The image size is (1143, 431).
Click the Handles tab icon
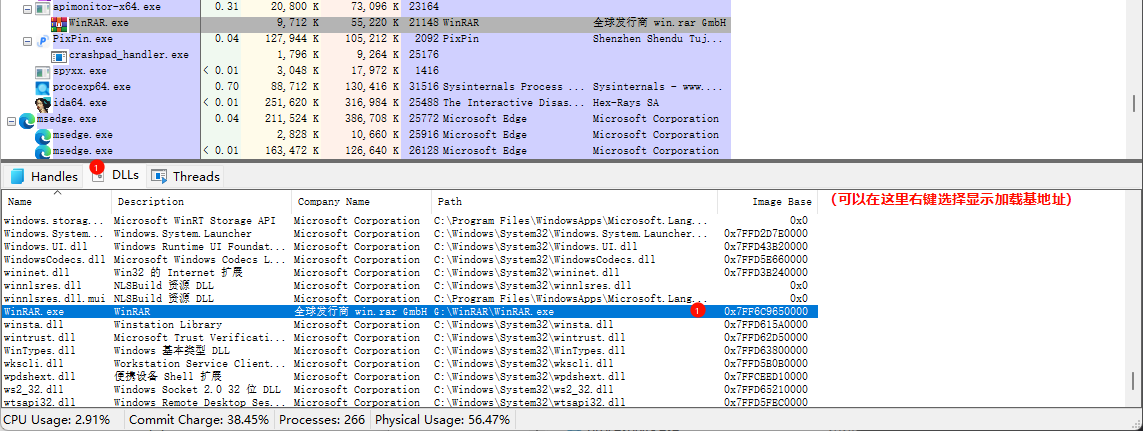tap(17, 176)
